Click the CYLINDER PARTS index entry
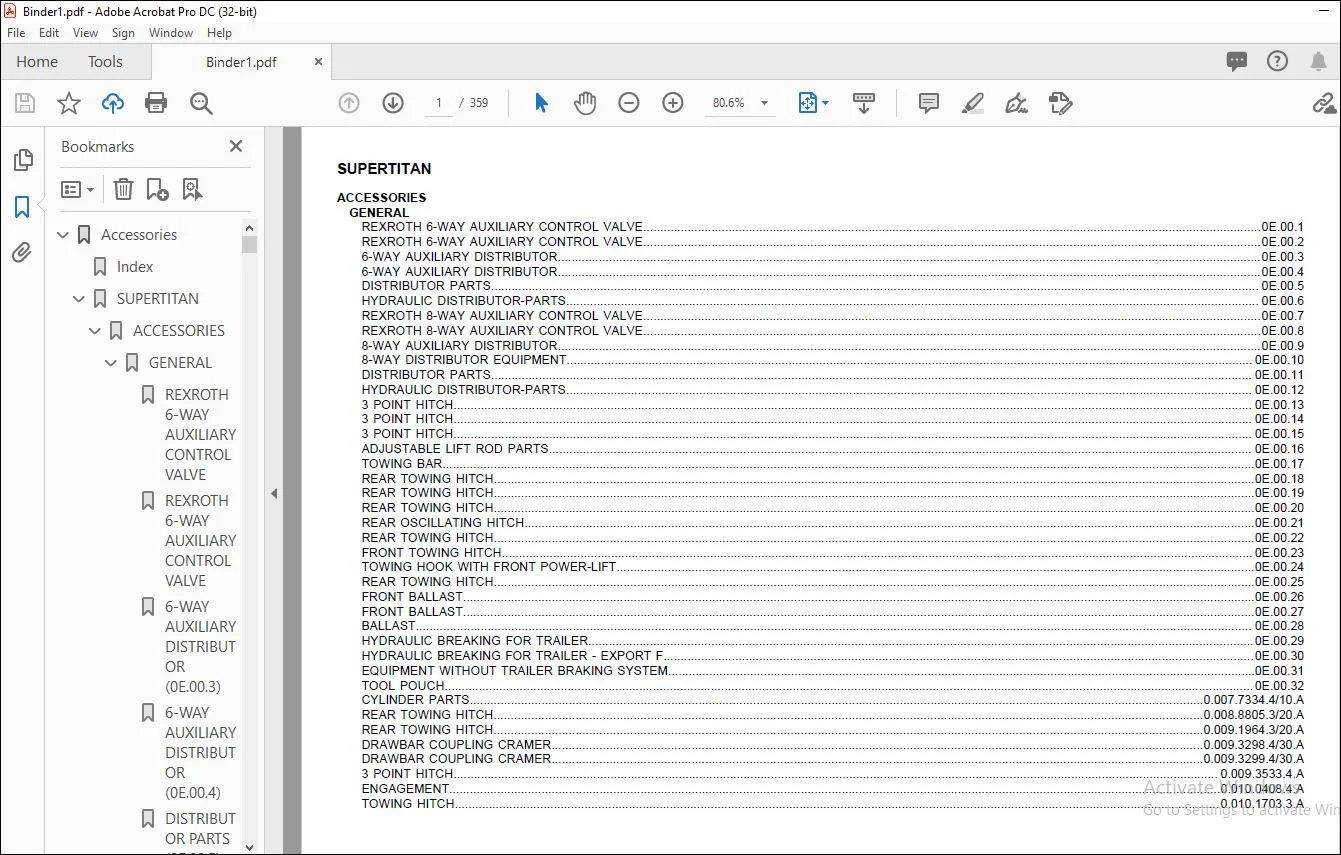This screenshot has width=1341, height=855. coord(415,700)
